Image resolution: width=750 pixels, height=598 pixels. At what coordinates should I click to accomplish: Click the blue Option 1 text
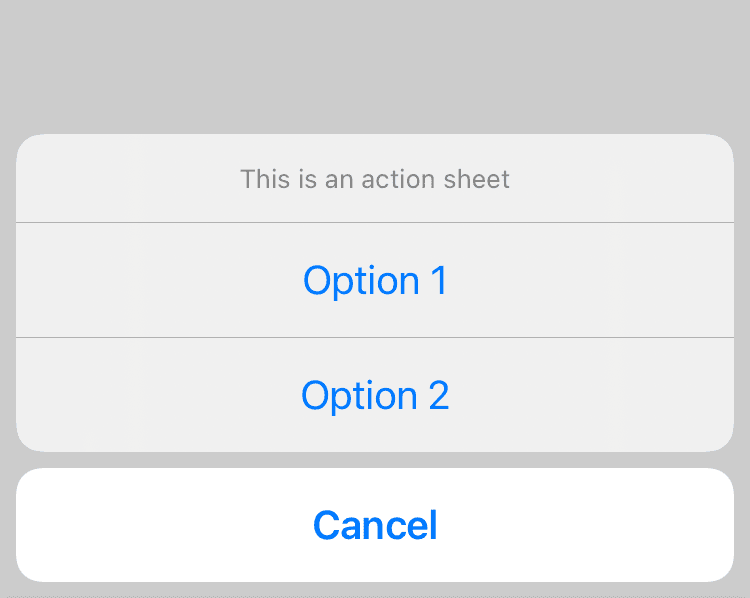pos(375,280)
